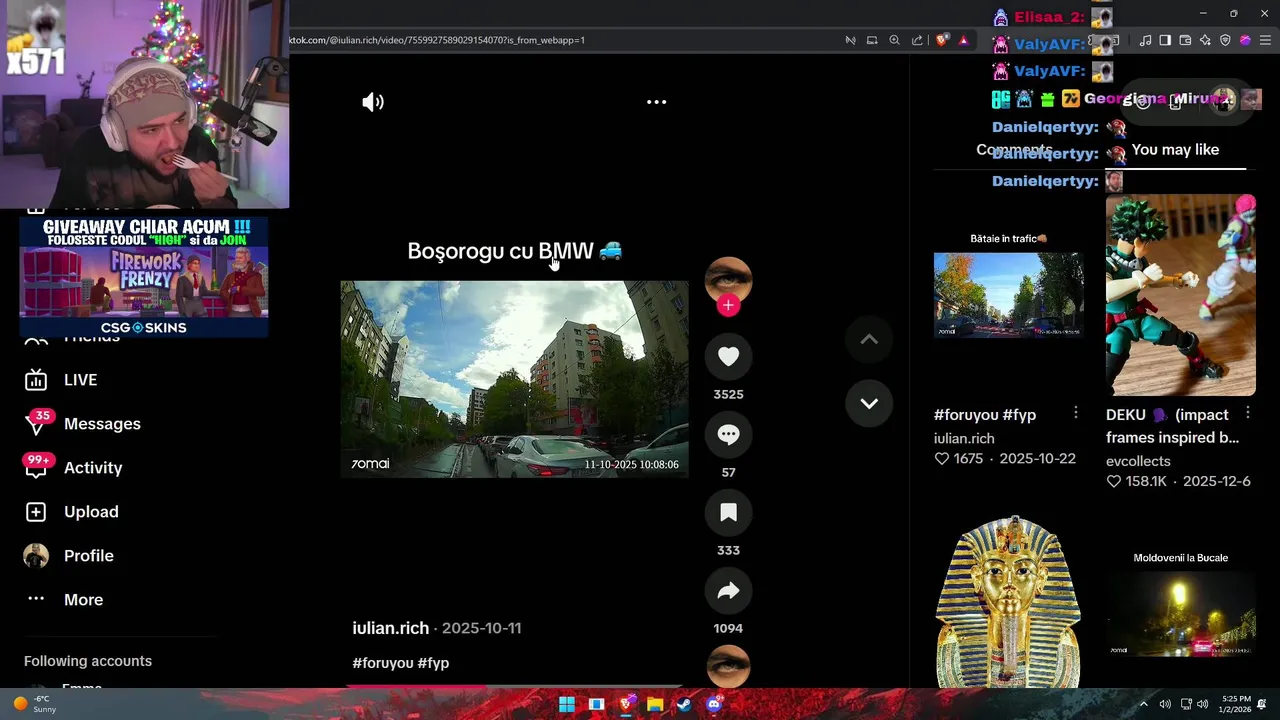Image resolution: width=1280 pixels, height=720 pixels.
Task: Share the video using the arrow icon
Action: point(728,590)
